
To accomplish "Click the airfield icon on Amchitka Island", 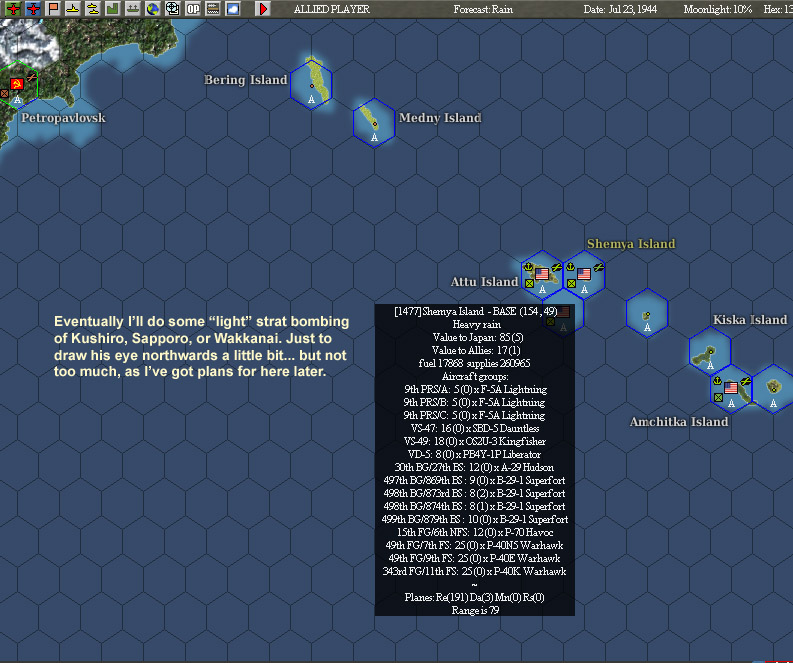I will [x=745, y=381].
